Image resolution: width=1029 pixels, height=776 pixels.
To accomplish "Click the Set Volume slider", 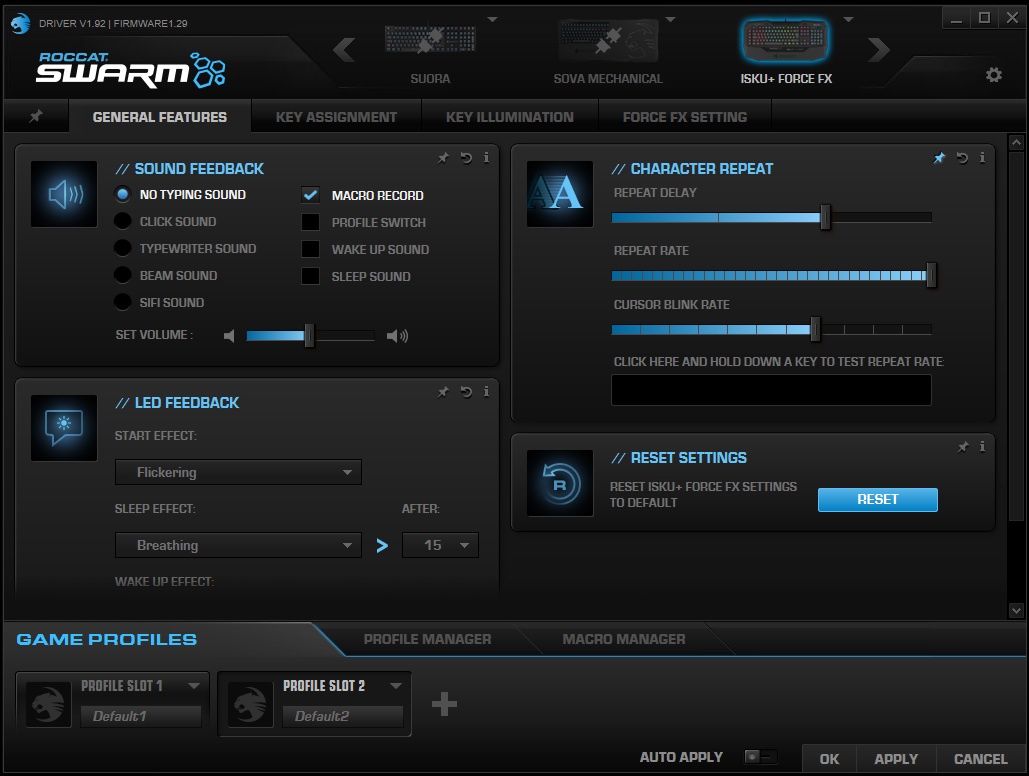I will 310,336.
